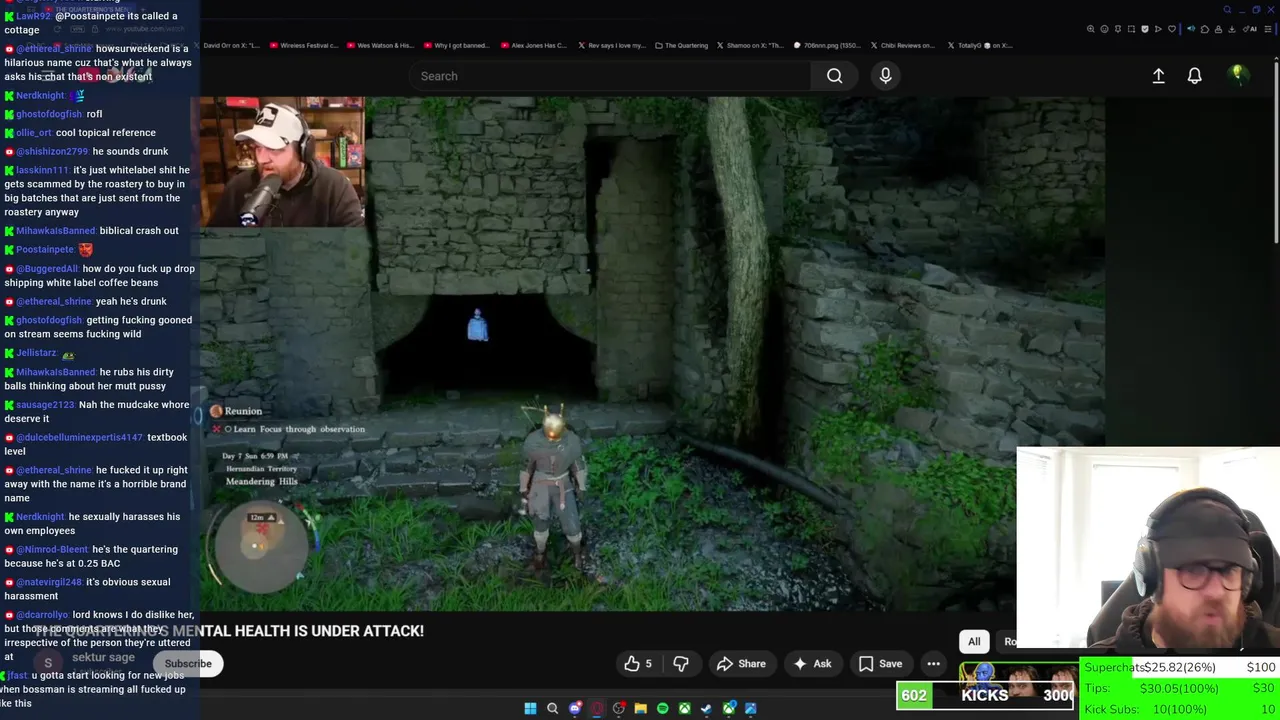Open the 'Wes Watson & His...' bookmark

point(379,45)
